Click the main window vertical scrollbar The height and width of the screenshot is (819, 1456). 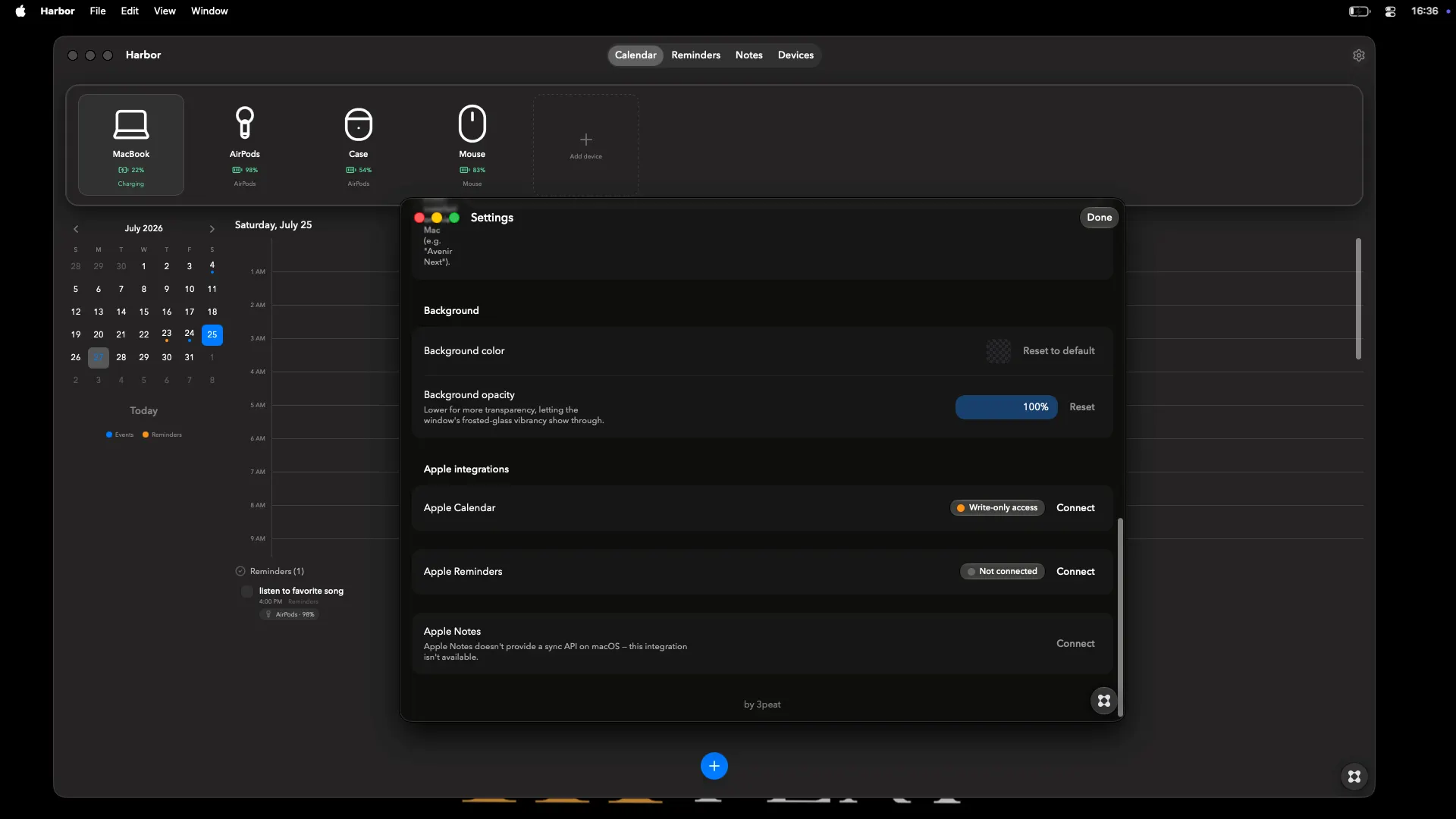tap(1358, 299)
